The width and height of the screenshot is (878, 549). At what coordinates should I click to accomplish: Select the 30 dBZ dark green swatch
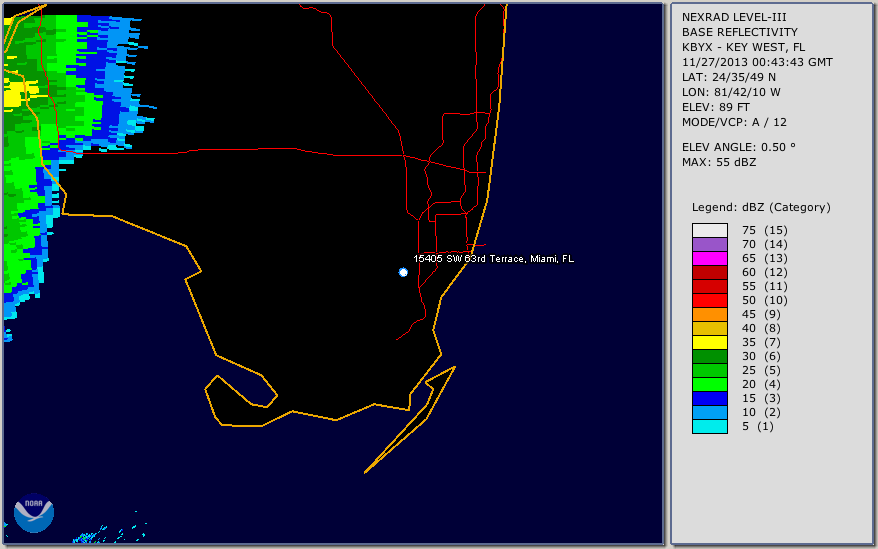tap(709, 356)
